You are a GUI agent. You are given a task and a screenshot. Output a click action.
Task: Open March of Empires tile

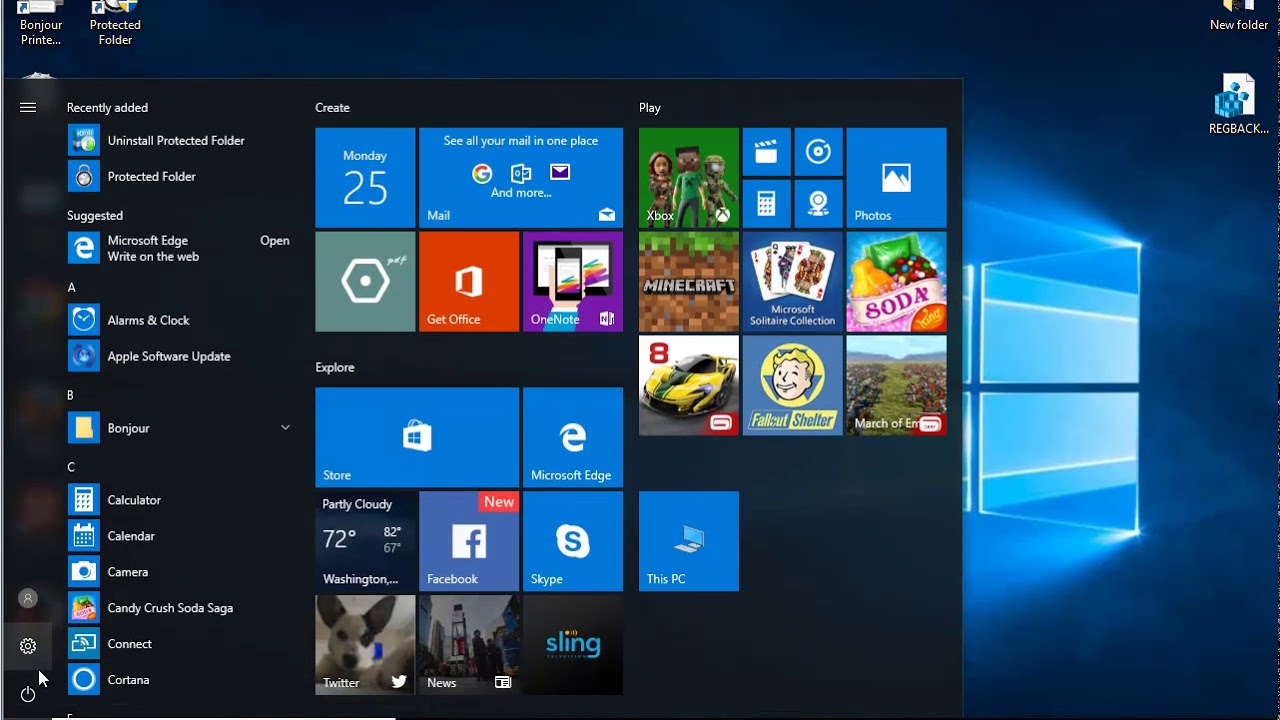coord(897,386)
